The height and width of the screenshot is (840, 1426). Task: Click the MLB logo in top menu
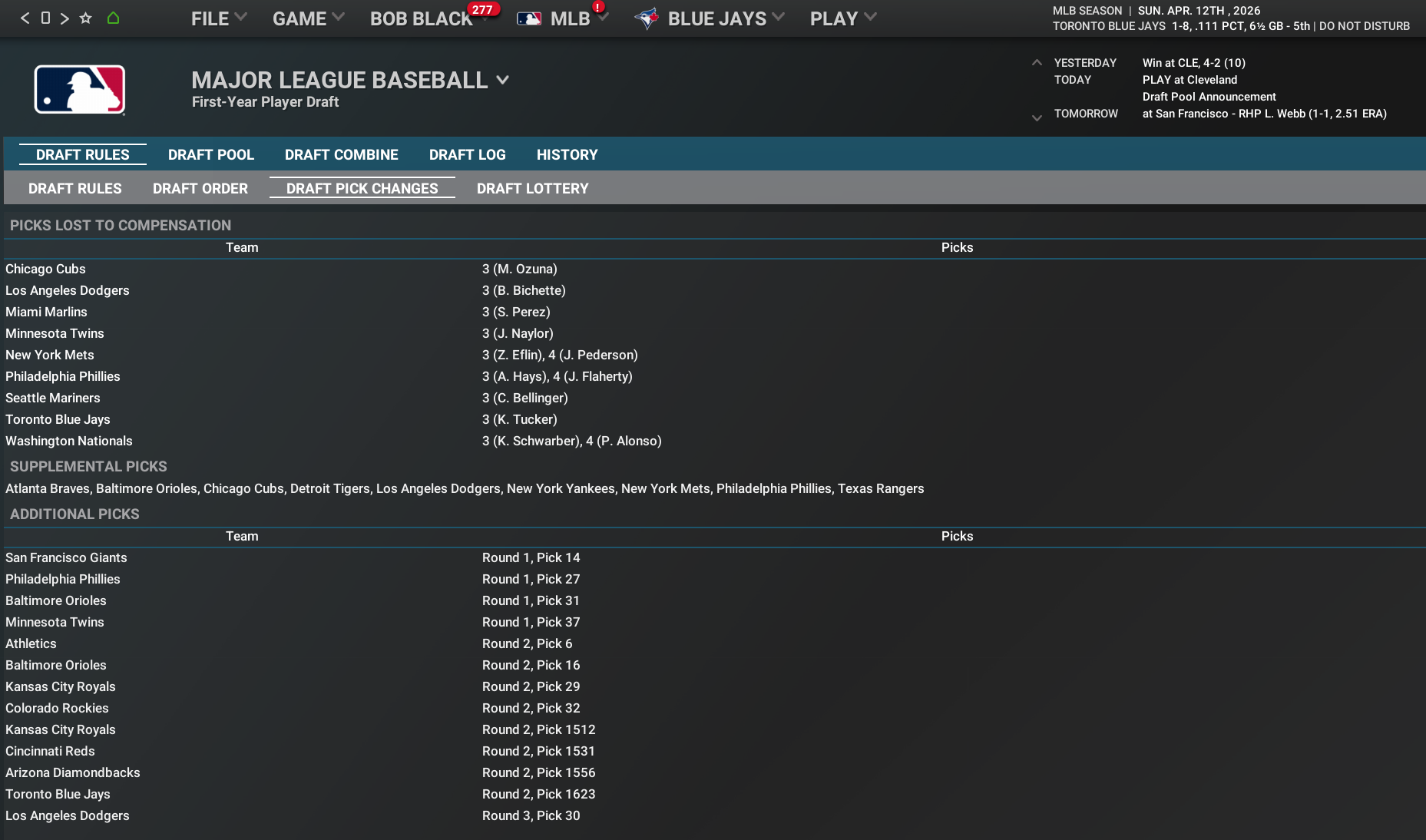[x=529, y=18]
